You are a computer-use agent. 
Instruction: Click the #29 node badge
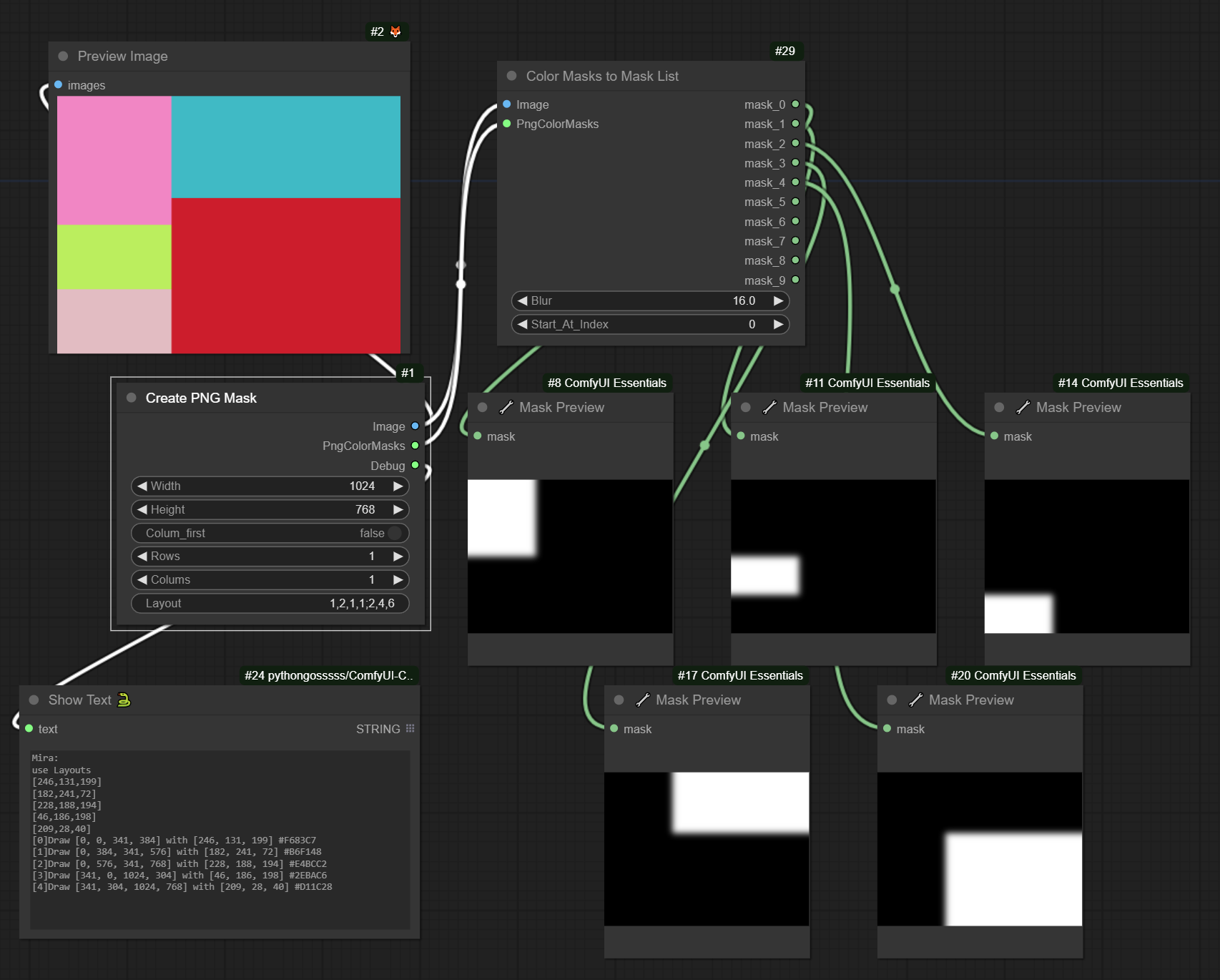785,51
